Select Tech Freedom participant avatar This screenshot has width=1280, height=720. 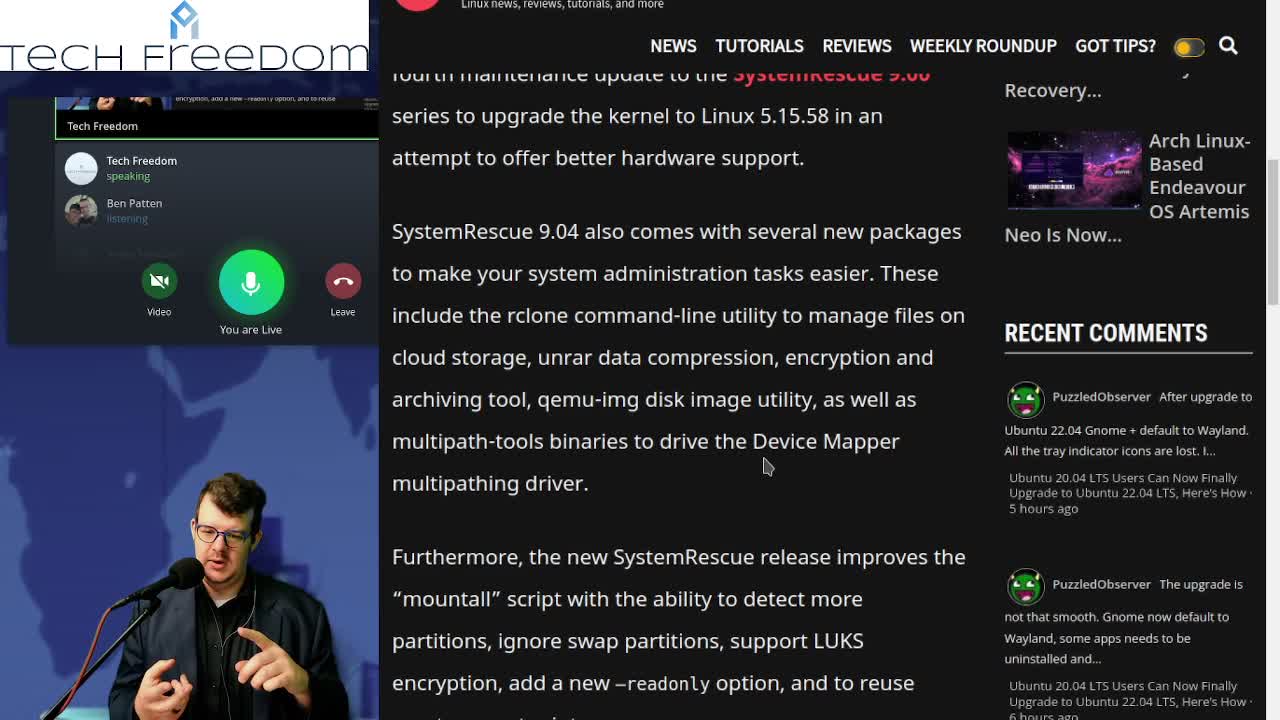coord(81,168)
